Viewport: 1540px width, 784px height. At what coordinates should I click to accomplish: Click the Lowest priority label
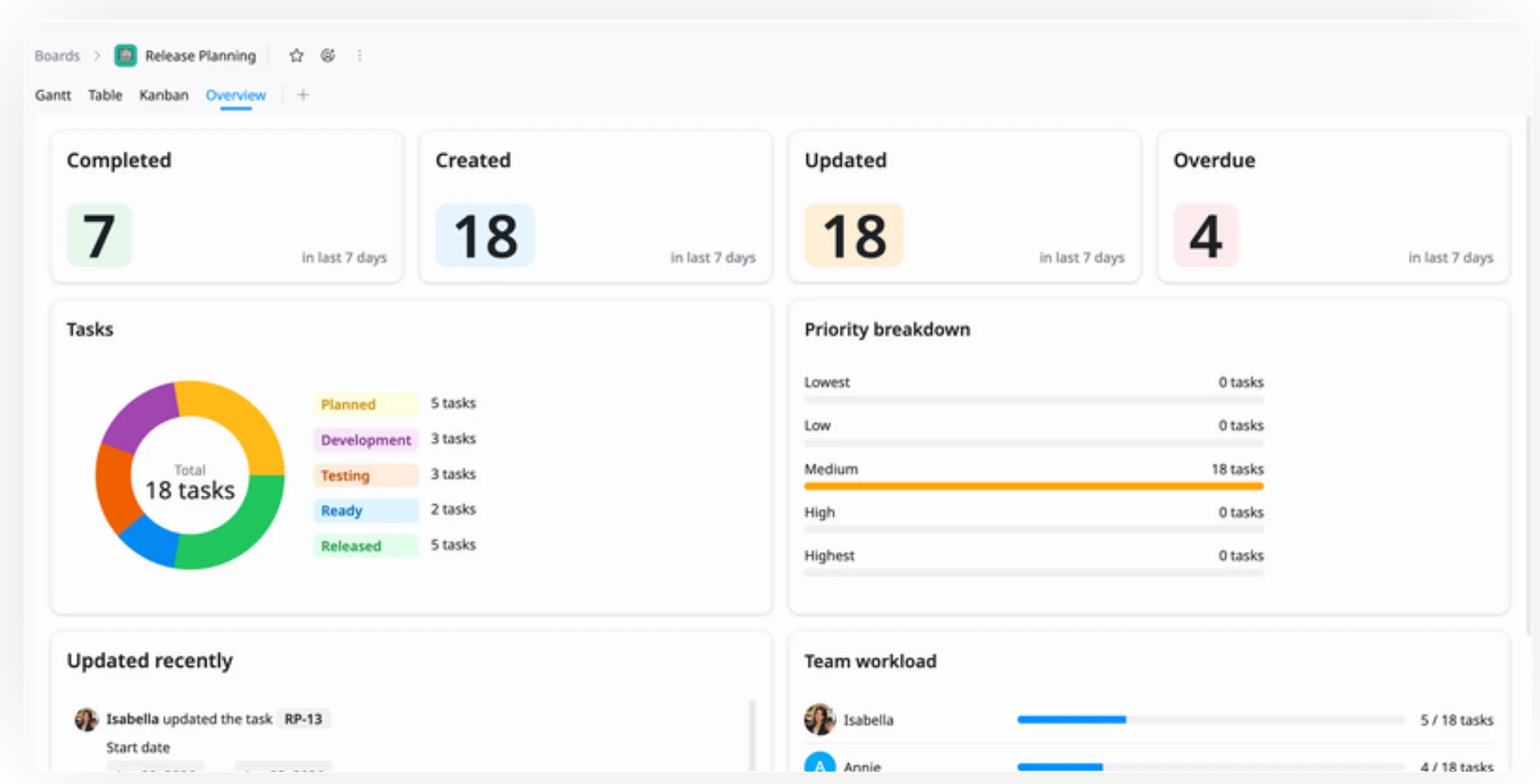point(827,382)
